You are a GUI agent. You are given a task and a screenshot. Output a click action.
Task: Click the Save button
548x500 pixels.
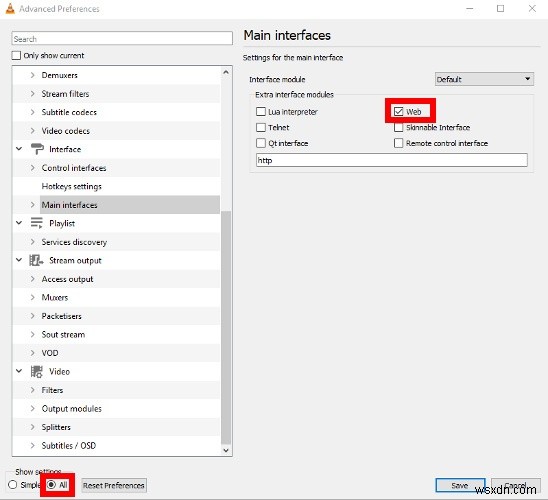click(x=460, y=485)
